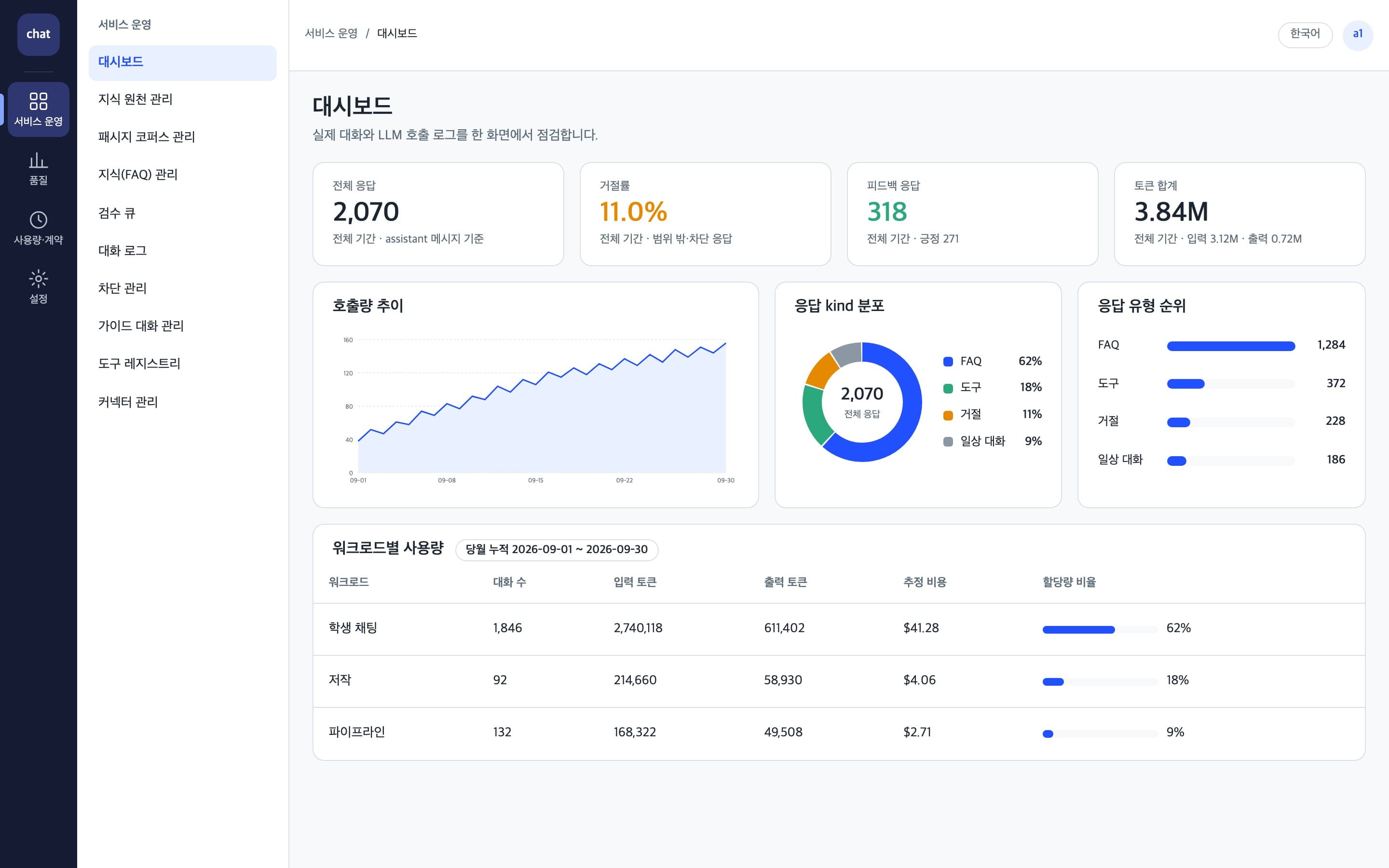Click the 거절 ranking bar 228

pyautogui.click(x=1231, y=422)
